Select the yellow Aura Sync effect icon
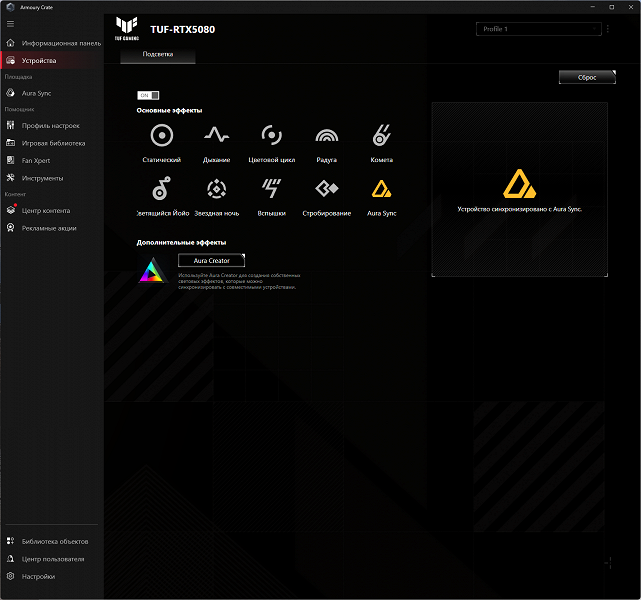Image resolution: width=641 pixels, height=600 pixels. pos(381,189)
